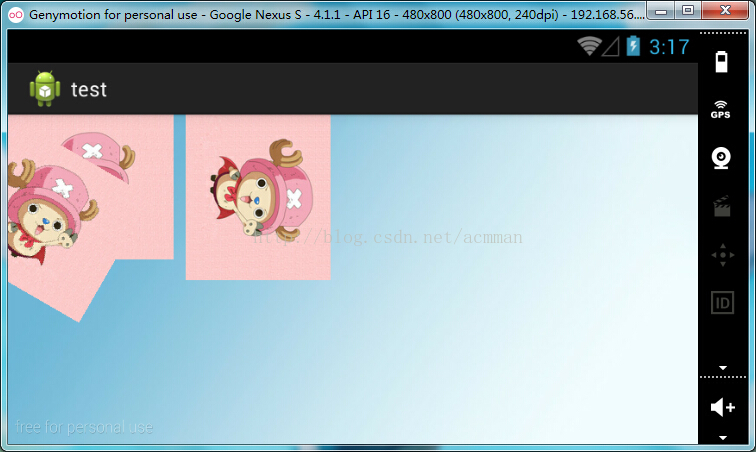Viewport: 756px width, 452px height.
Task: Open the remote control arrows widget
Action: (723, 255)
